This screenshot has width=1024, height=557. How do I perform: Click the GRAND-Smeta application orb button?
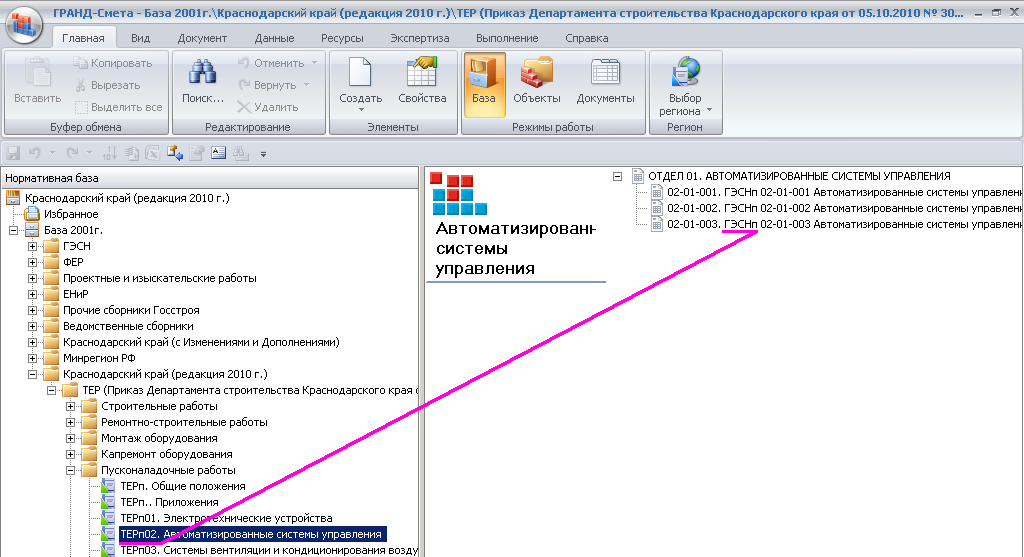tap(24, 24)
